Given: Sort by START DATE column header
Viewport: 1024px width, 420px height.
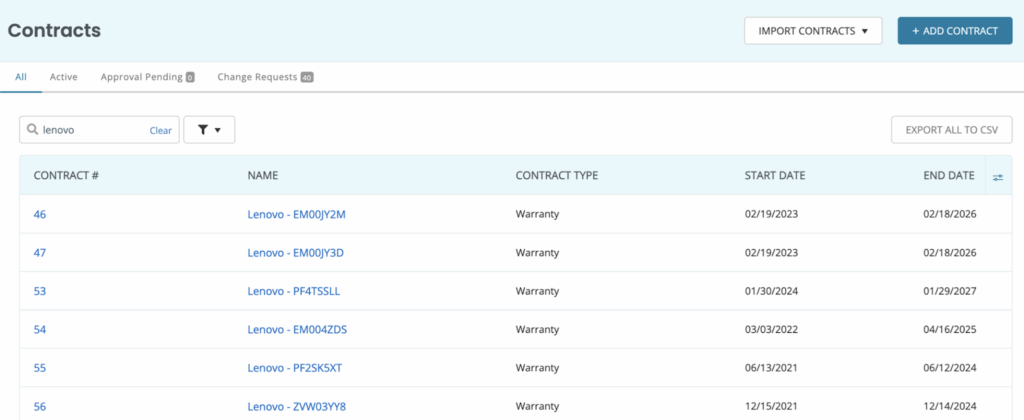Looking at the screenshot, I should coord(775,176).
